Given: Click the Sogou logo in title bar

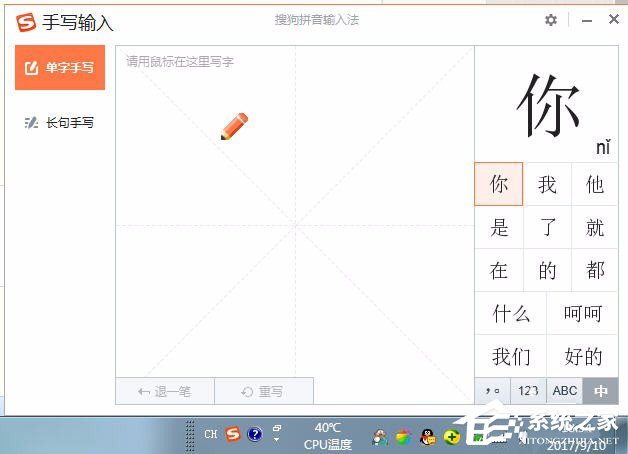Looking at the screenshot, I should point(26,21).
